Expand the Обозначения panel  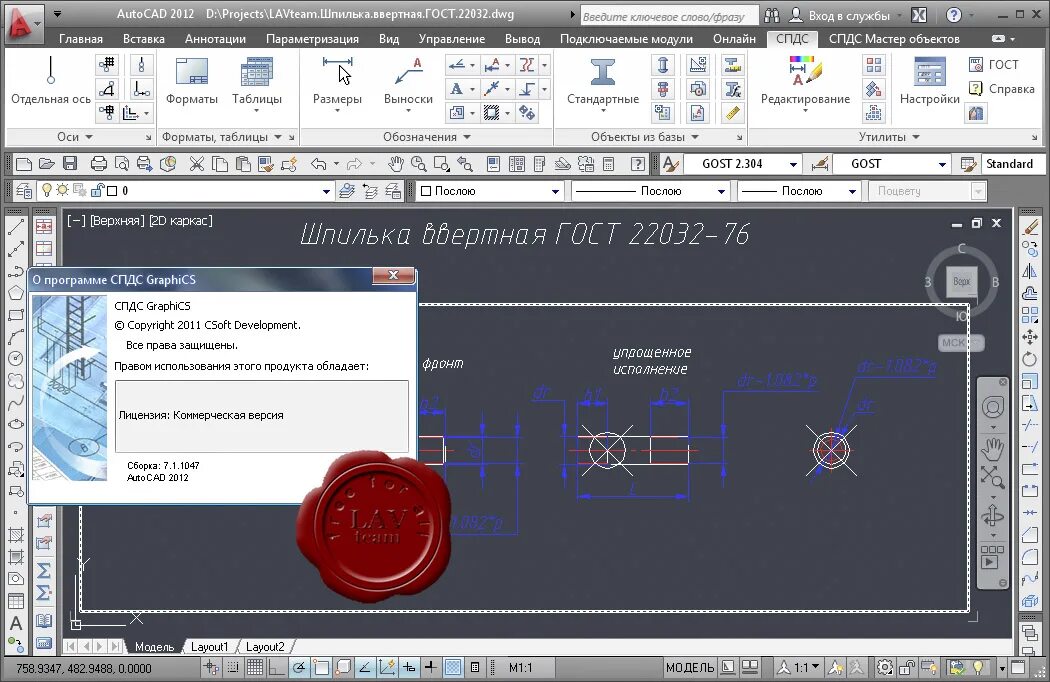coord(427,137)
